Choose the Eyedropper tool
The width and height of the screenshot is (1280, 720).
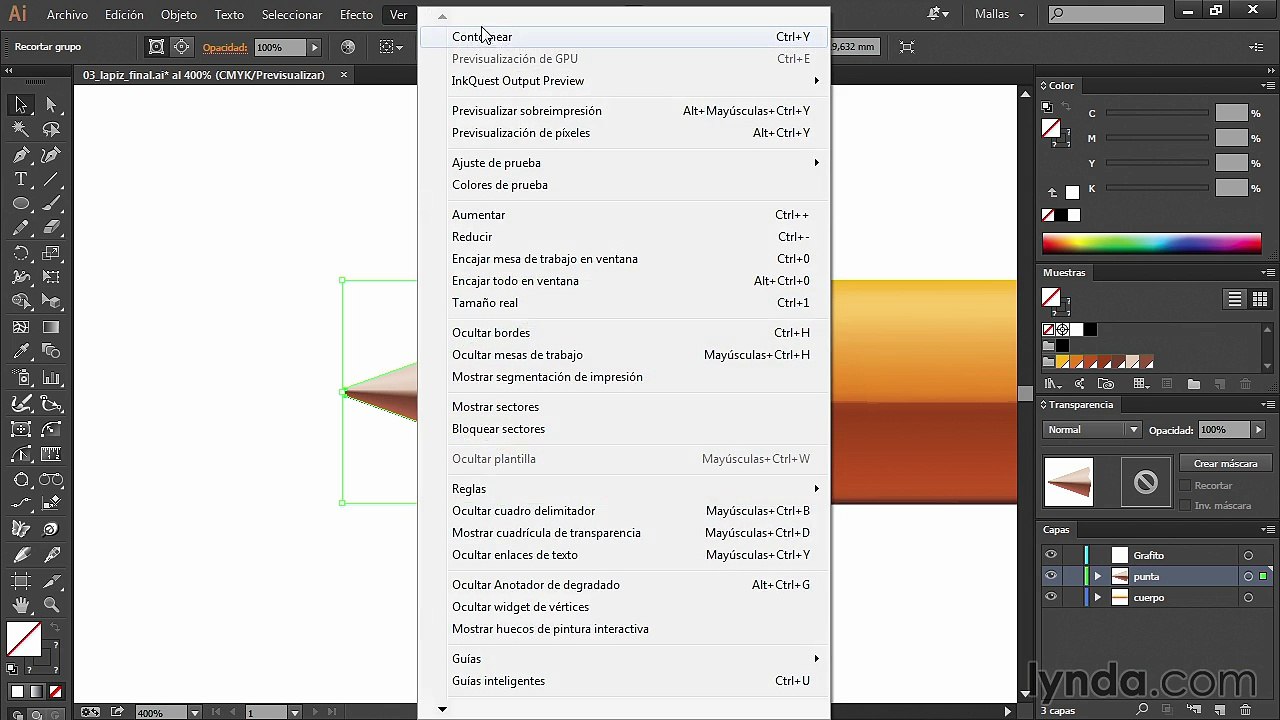21,352
